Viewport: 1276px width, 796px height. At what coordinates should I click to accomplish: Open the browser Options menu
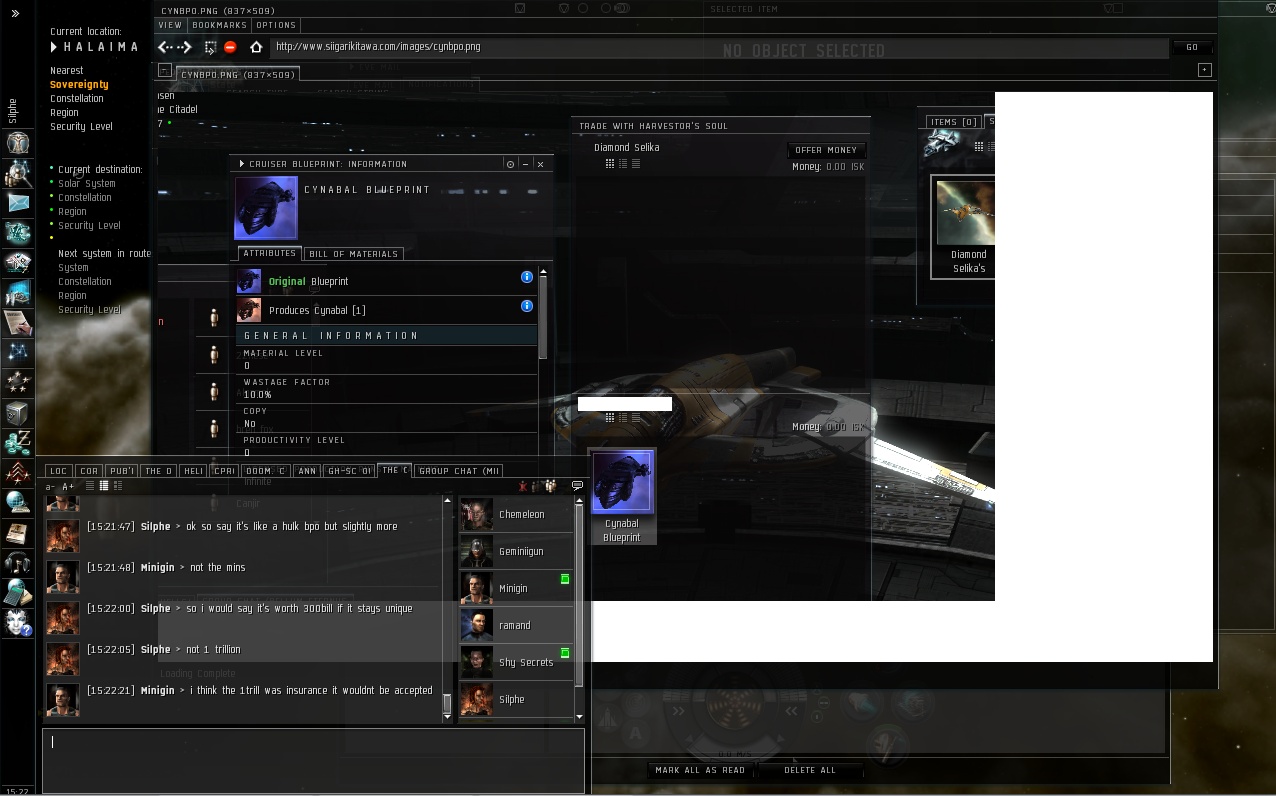click(276, 25)
